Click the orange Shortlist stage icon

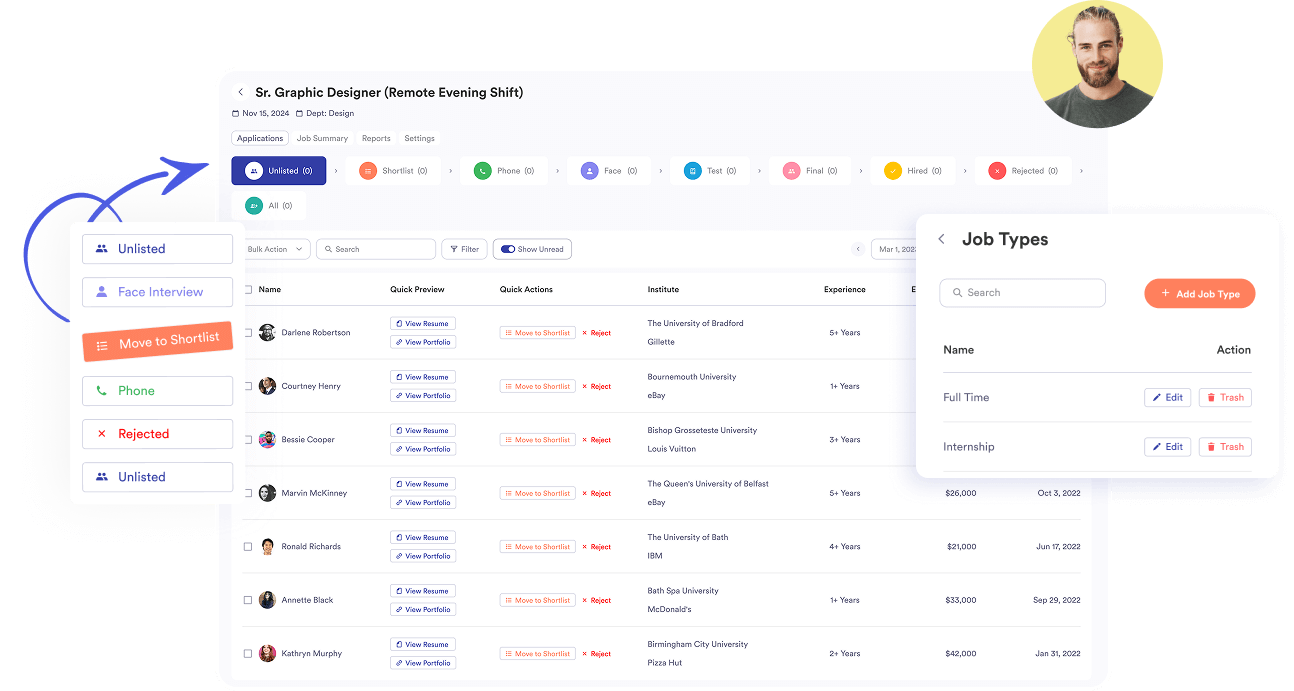click(368, 171)
